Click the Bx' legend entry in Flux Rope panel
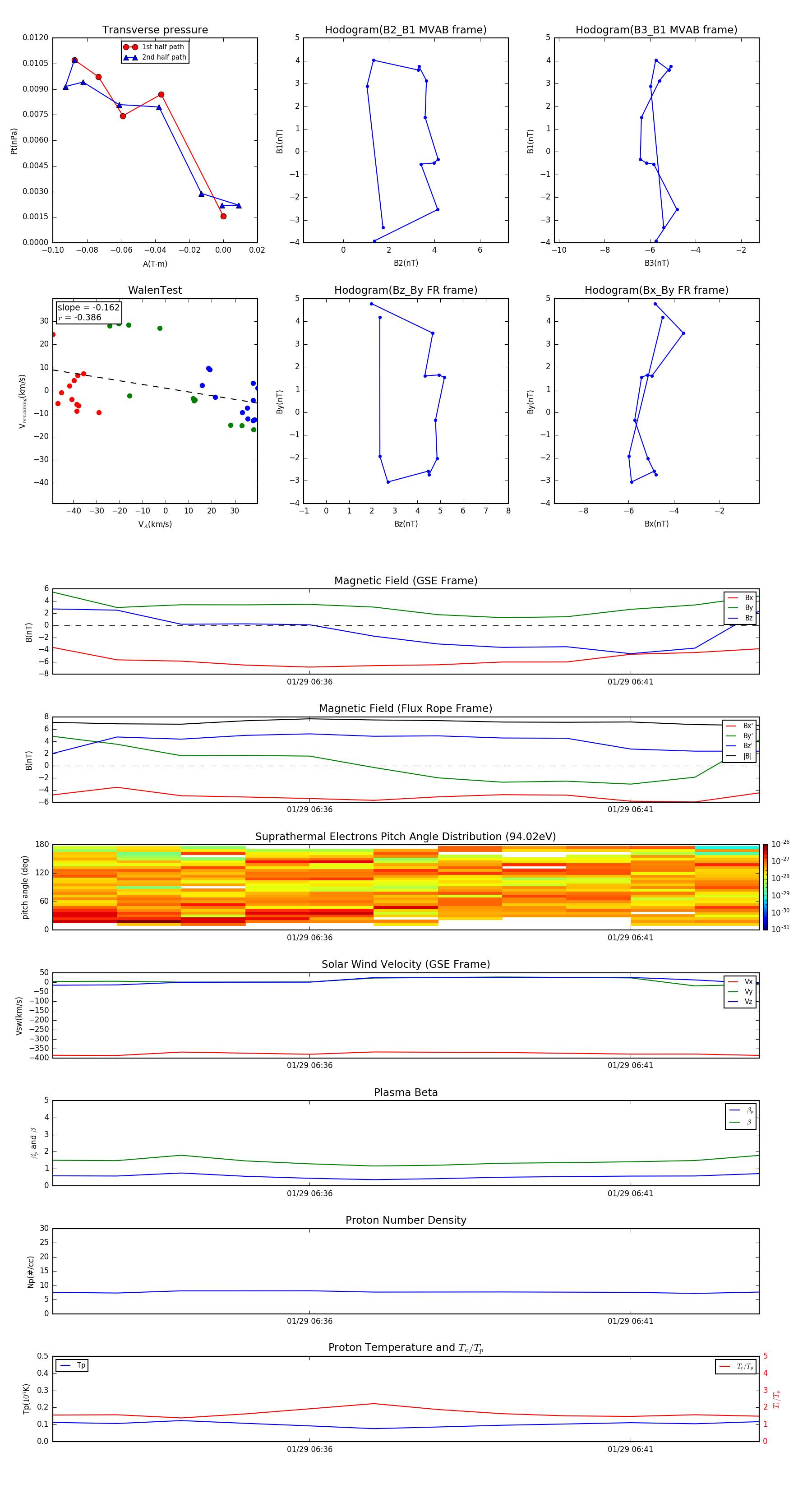Image resolution: width=812 pixels, height=1489 pixels. 739,726
